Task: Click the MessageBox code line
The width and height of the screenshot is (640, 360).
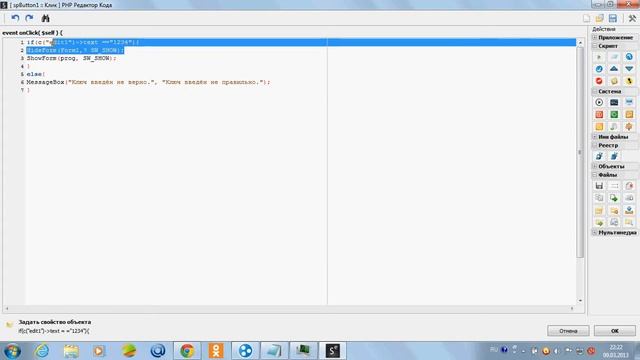Action: point(148,82)
